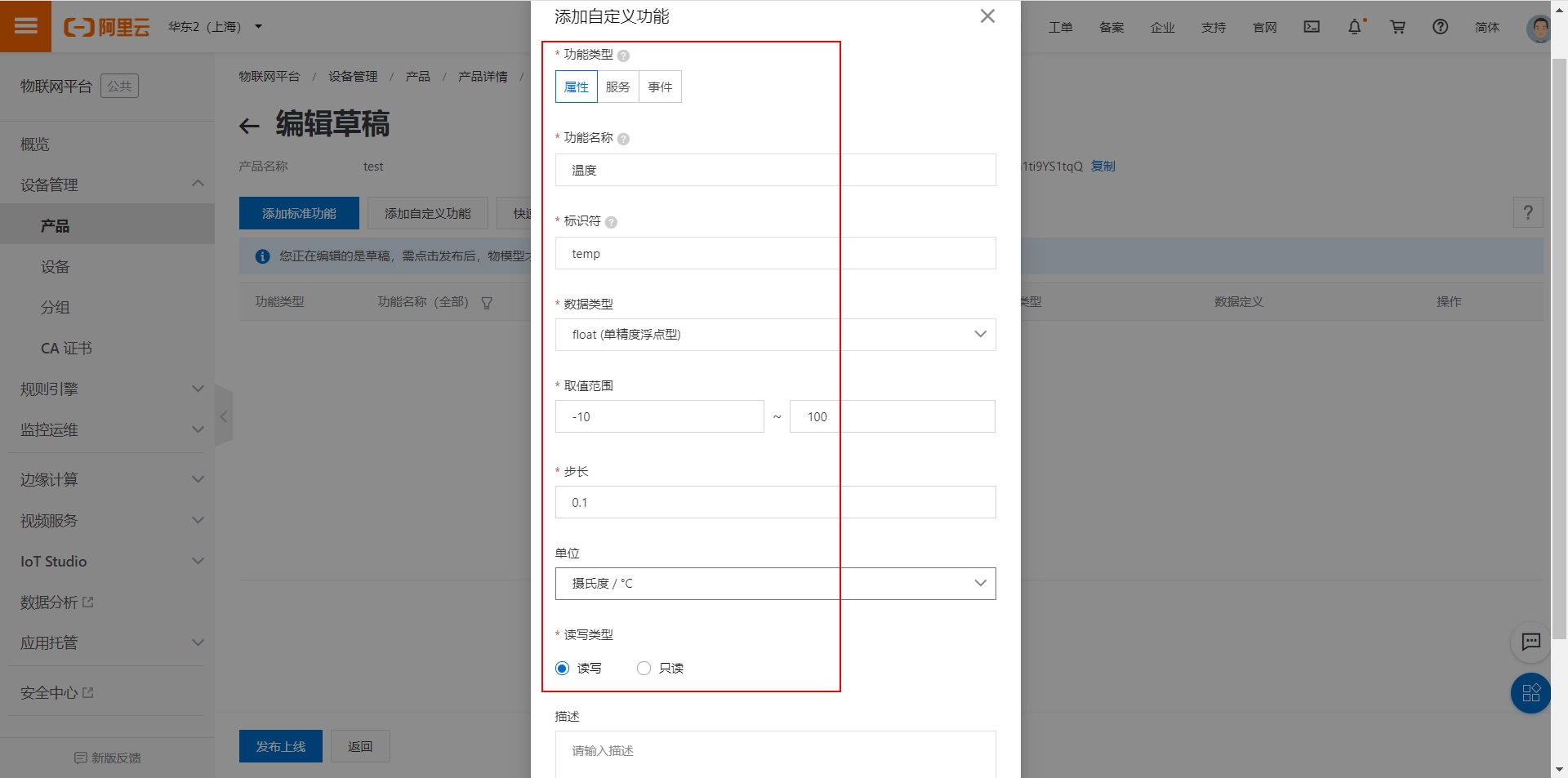The width and height of the screenshot is (1568, 778).
Task: Open the region selector 华东2(上海)
Action: click(212, 26)
